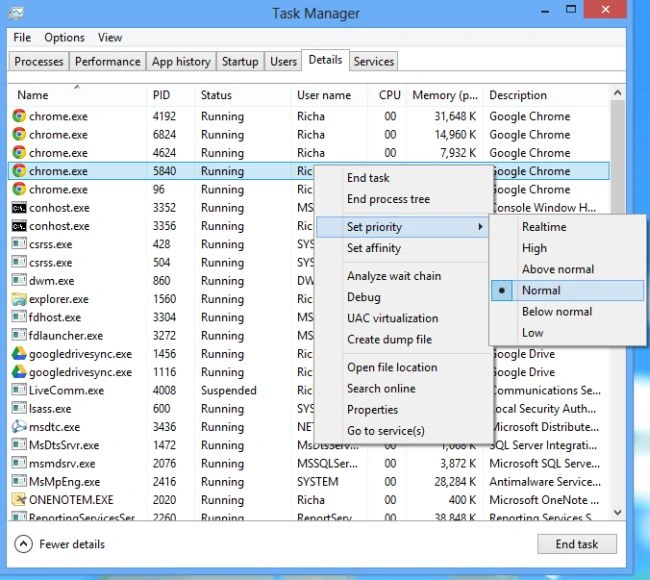
Task: Sort by the CPU column header
Action: (x=387, y=95)
